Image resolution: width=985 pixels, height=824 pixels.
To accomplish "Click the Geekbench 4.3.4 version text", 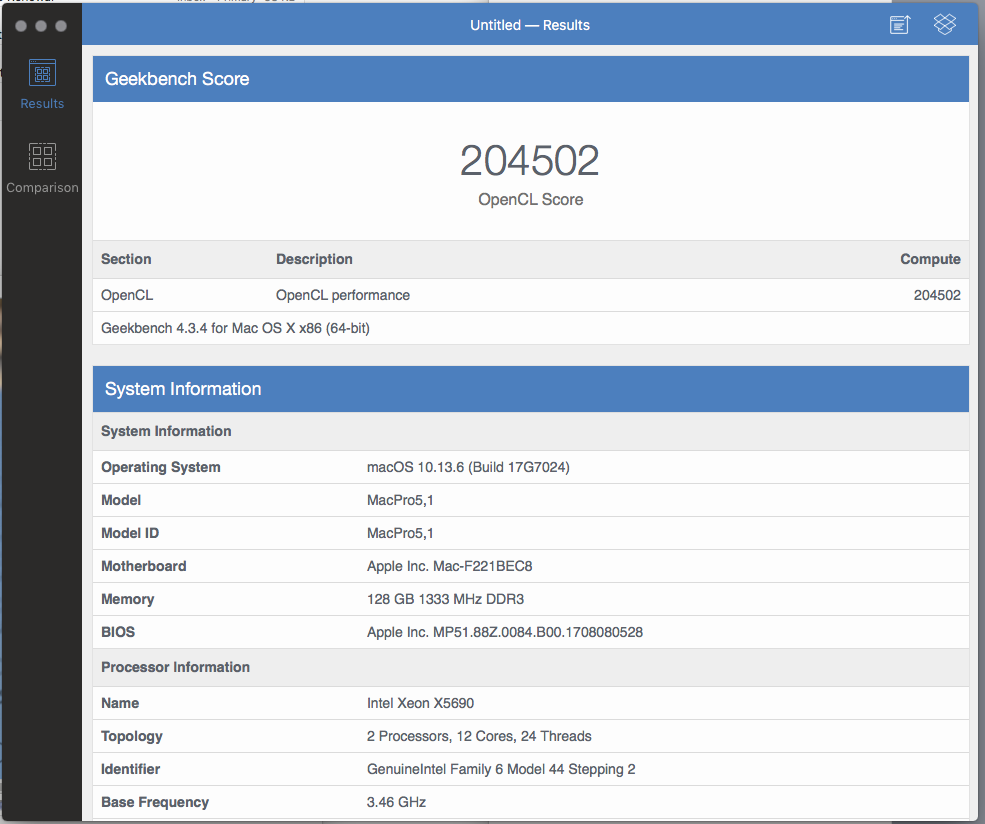I will (236, 328).
